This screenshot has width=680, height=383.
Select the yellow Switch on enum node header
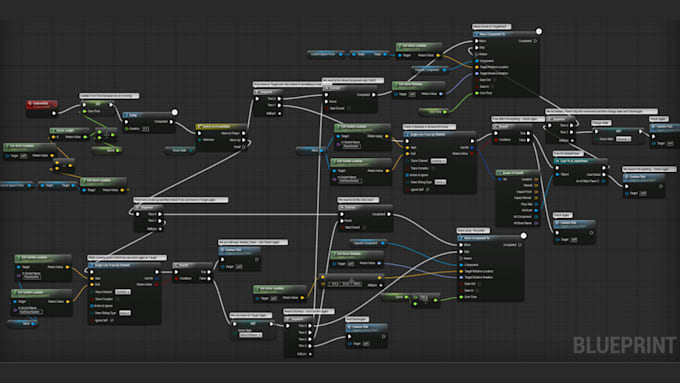coord(221,126)
